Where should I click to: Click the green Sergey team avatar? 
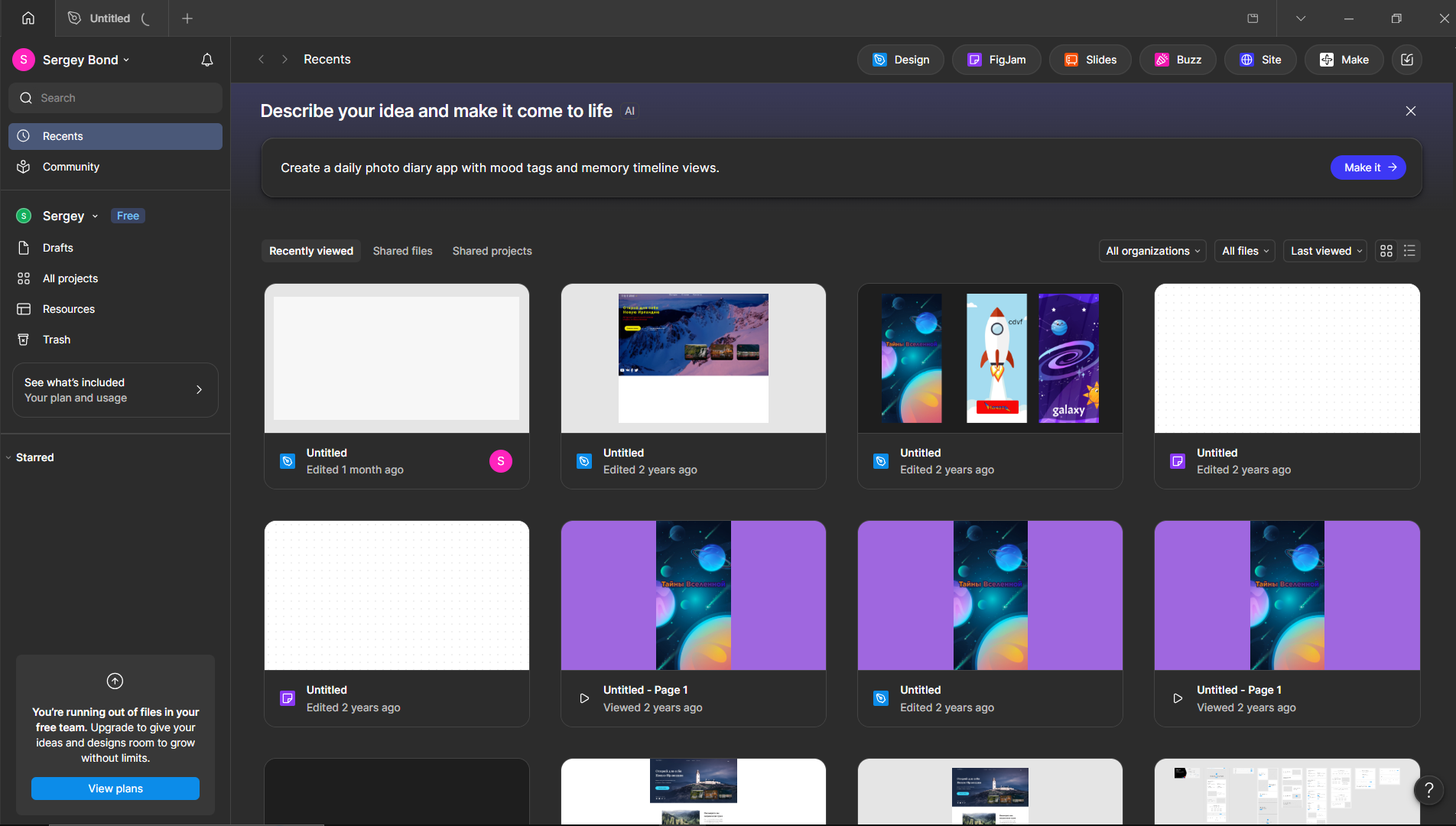24,216
